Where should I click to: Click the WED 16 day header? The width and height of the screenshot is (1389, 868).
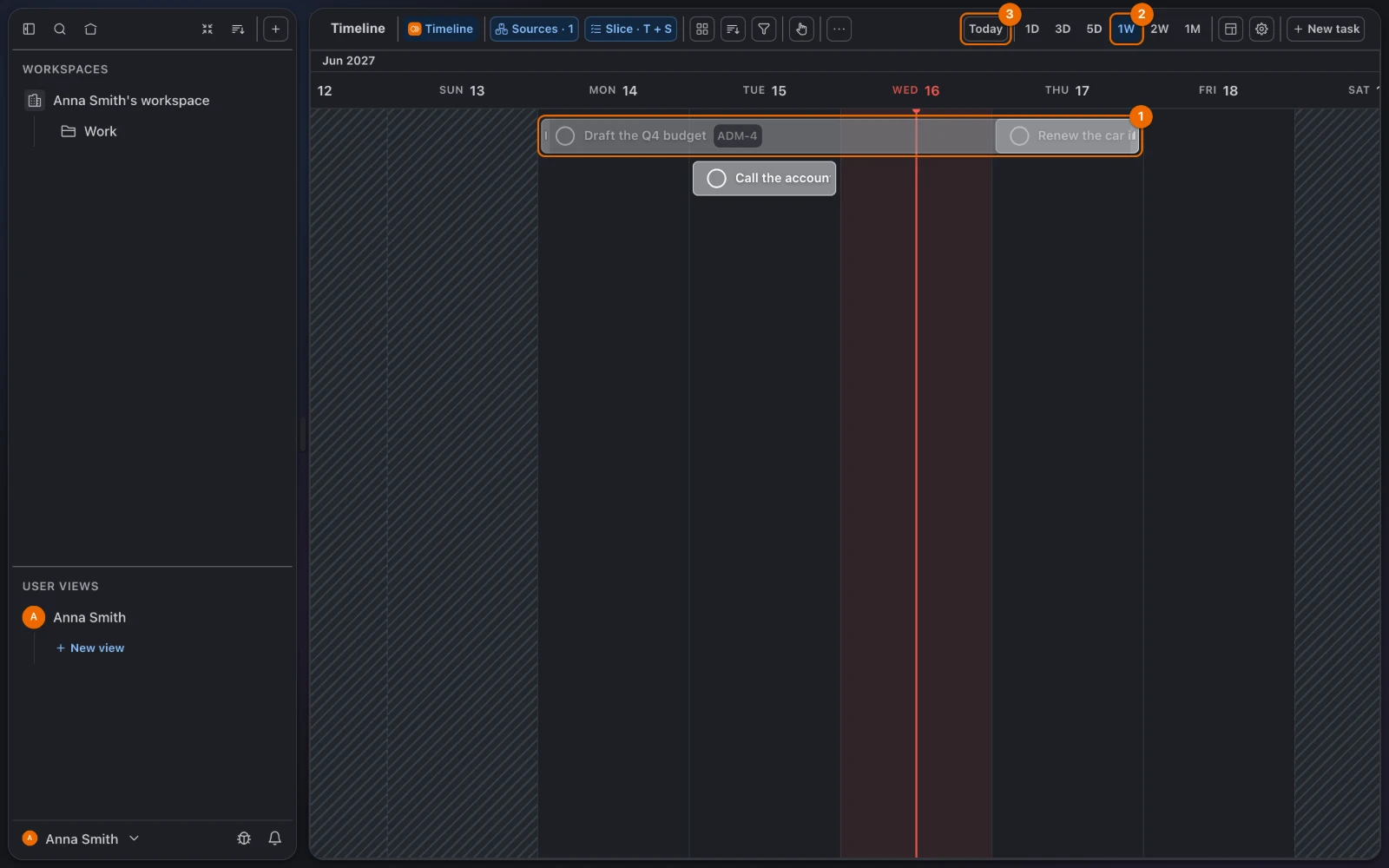coord(916,90)
